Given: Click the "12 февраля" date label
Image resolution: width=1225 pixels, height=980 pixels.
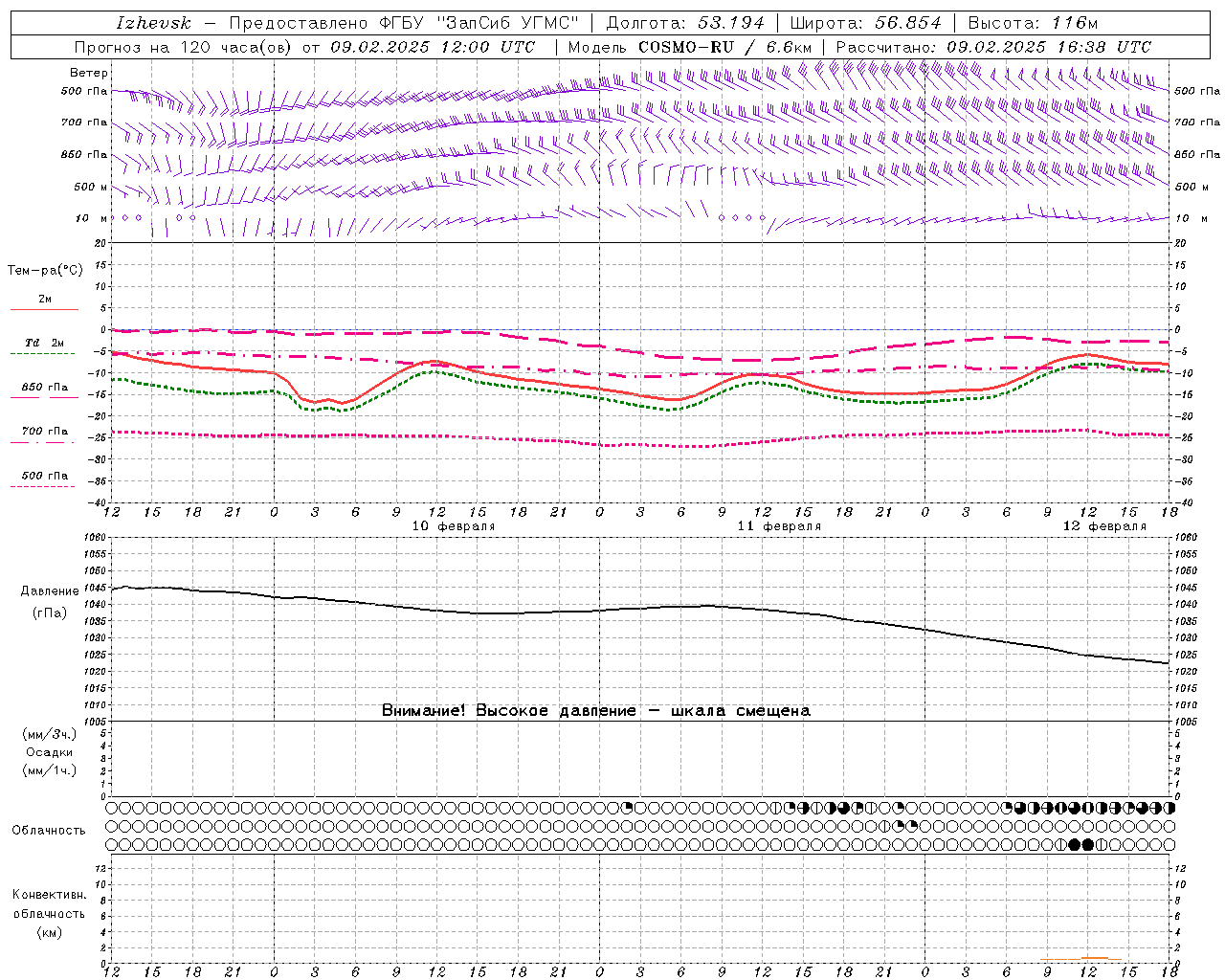Looking at the screenshot, I should tap(1104, 526).
